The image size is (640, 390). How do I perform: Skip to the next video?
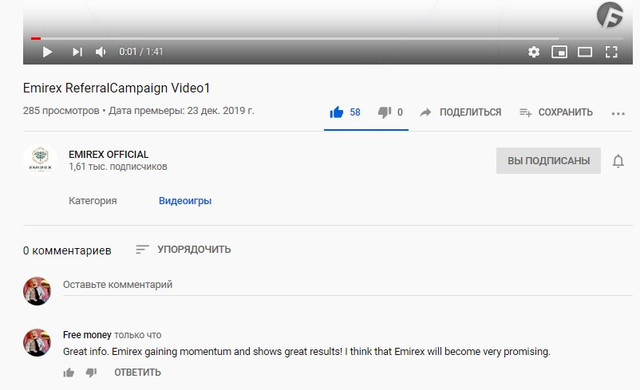tap(77, 52)
